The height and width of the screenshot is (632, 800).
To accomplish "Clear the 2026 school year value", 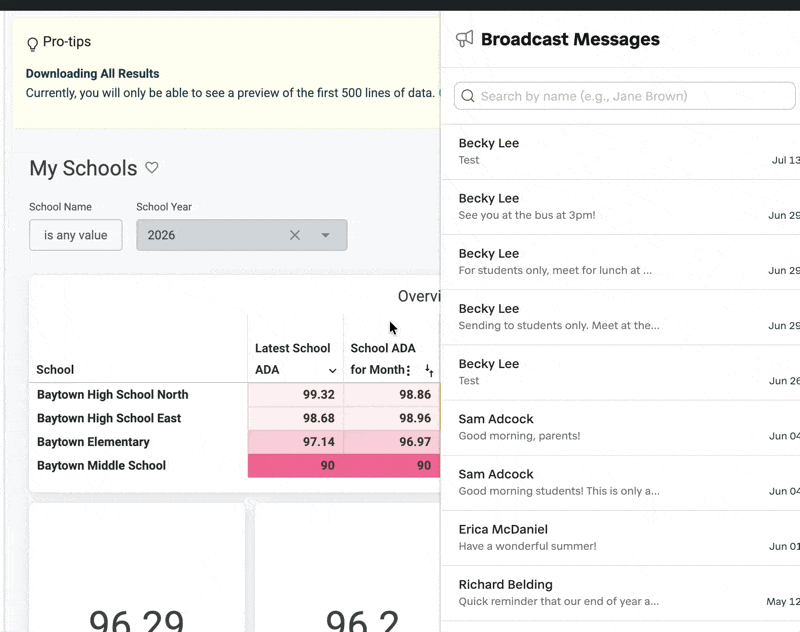I will (294, 235).
